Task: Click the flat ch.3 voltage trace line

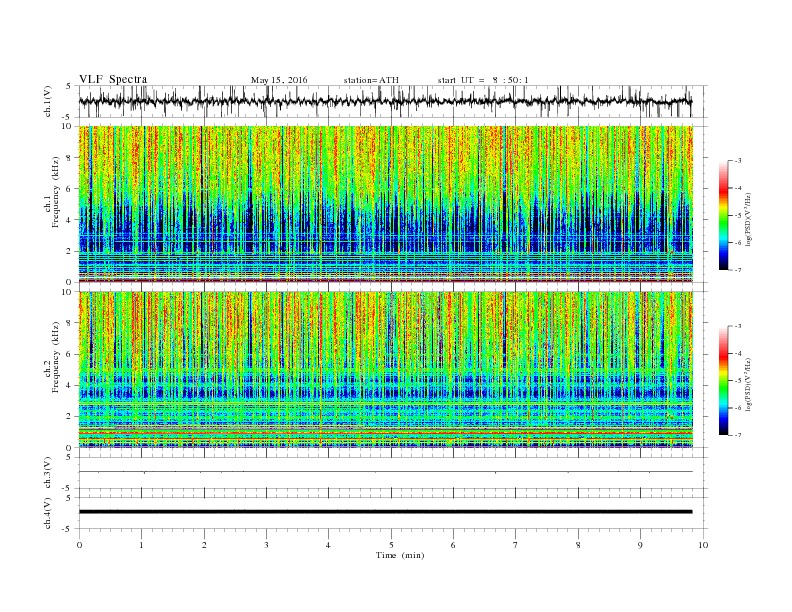Action: [386, 472]
